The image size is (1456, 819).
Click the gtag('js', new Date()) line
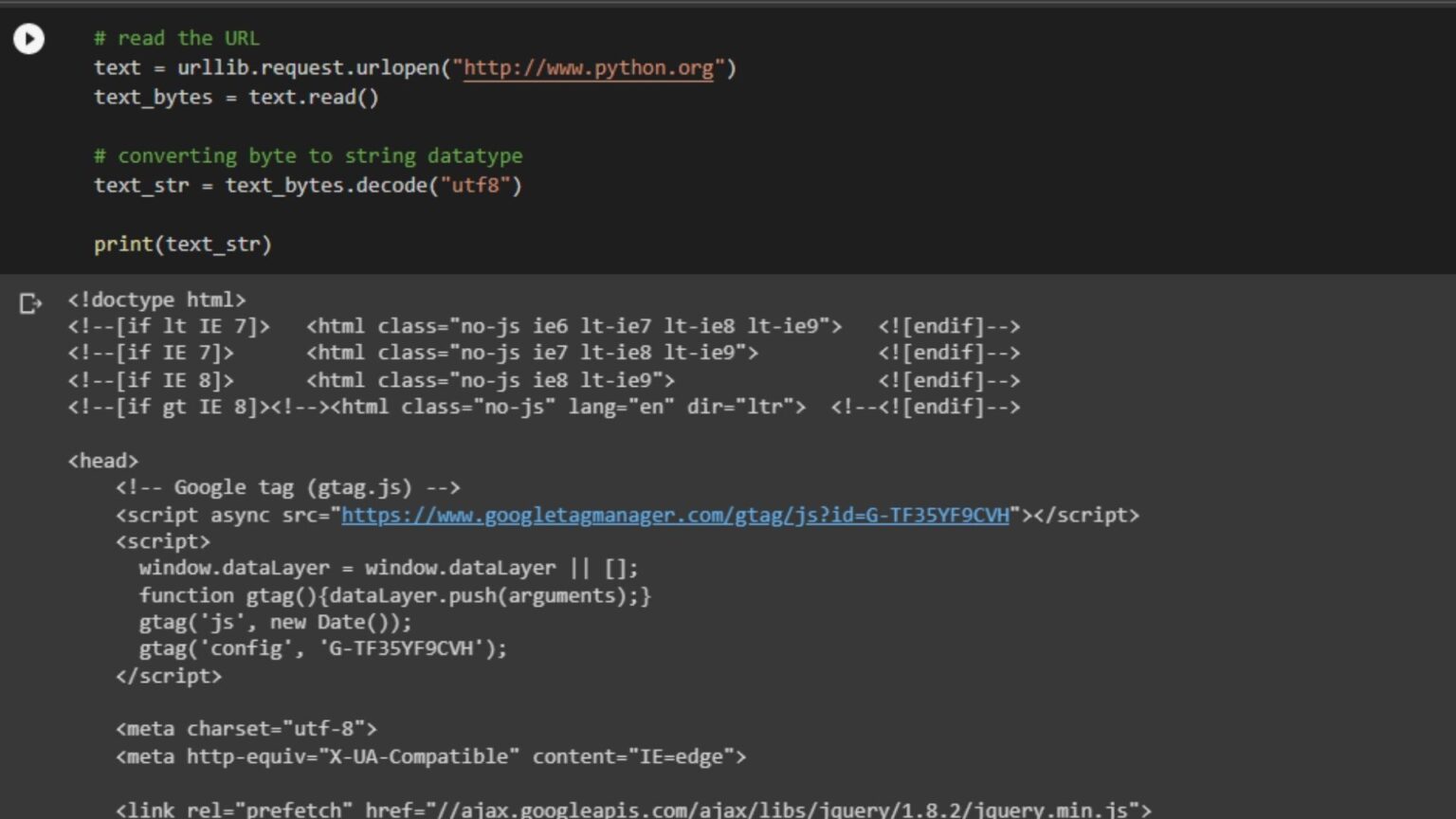[x=276, y=623]
